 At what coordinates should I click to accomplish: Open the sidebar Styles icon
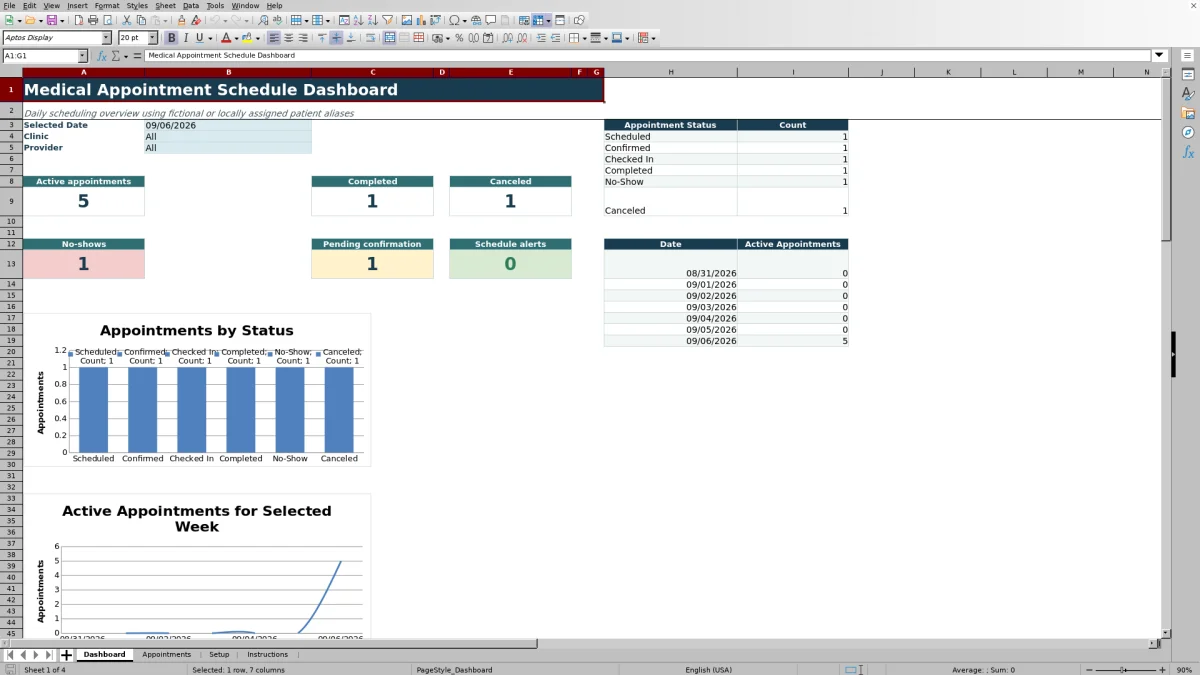(x=1188, y=94)
